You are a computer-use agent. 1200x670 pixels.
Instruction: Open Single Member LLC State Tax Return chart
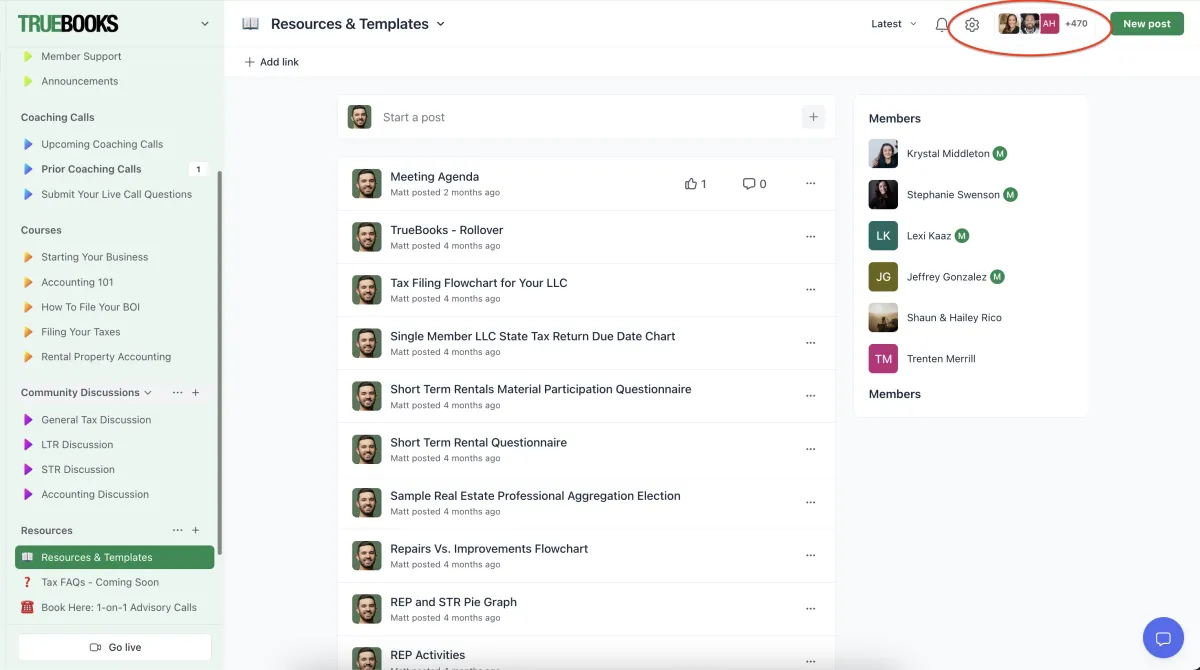533,336
